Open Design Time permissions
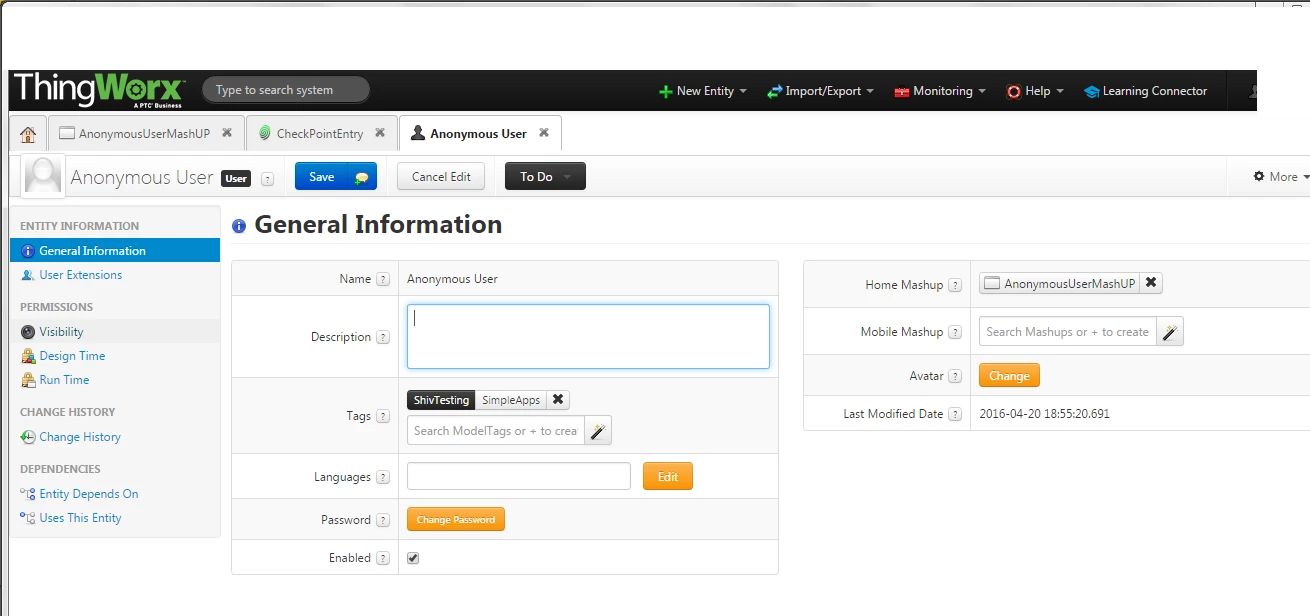Screen dimensions: 1310x616 tap(72, 356)
